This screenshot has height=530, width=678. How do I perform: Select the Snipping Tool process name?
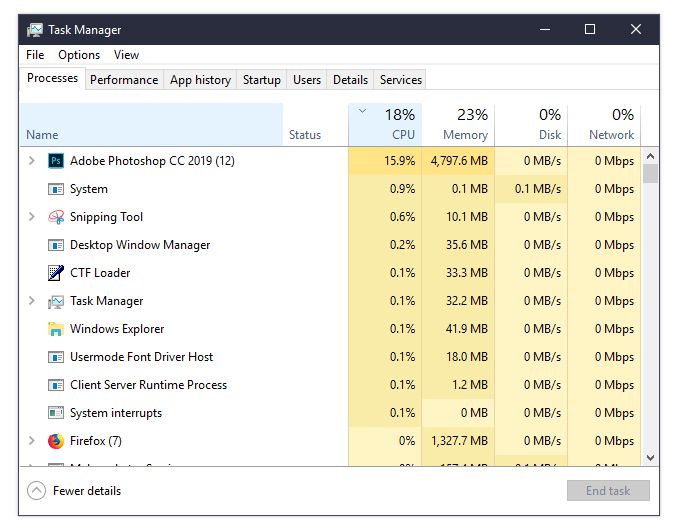coord(106,217)
